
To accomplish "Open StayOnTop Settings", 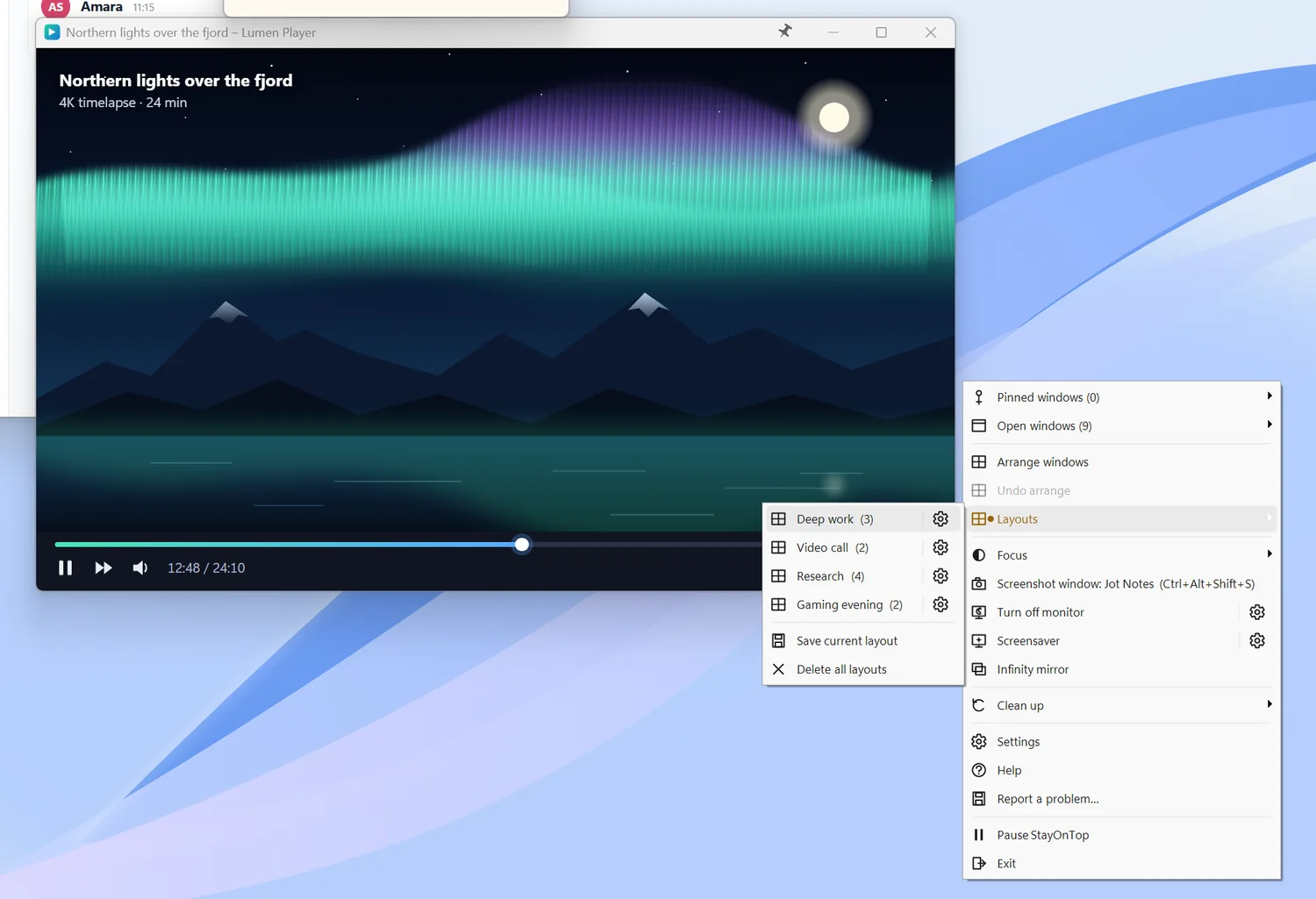I will click(1121, 741).
